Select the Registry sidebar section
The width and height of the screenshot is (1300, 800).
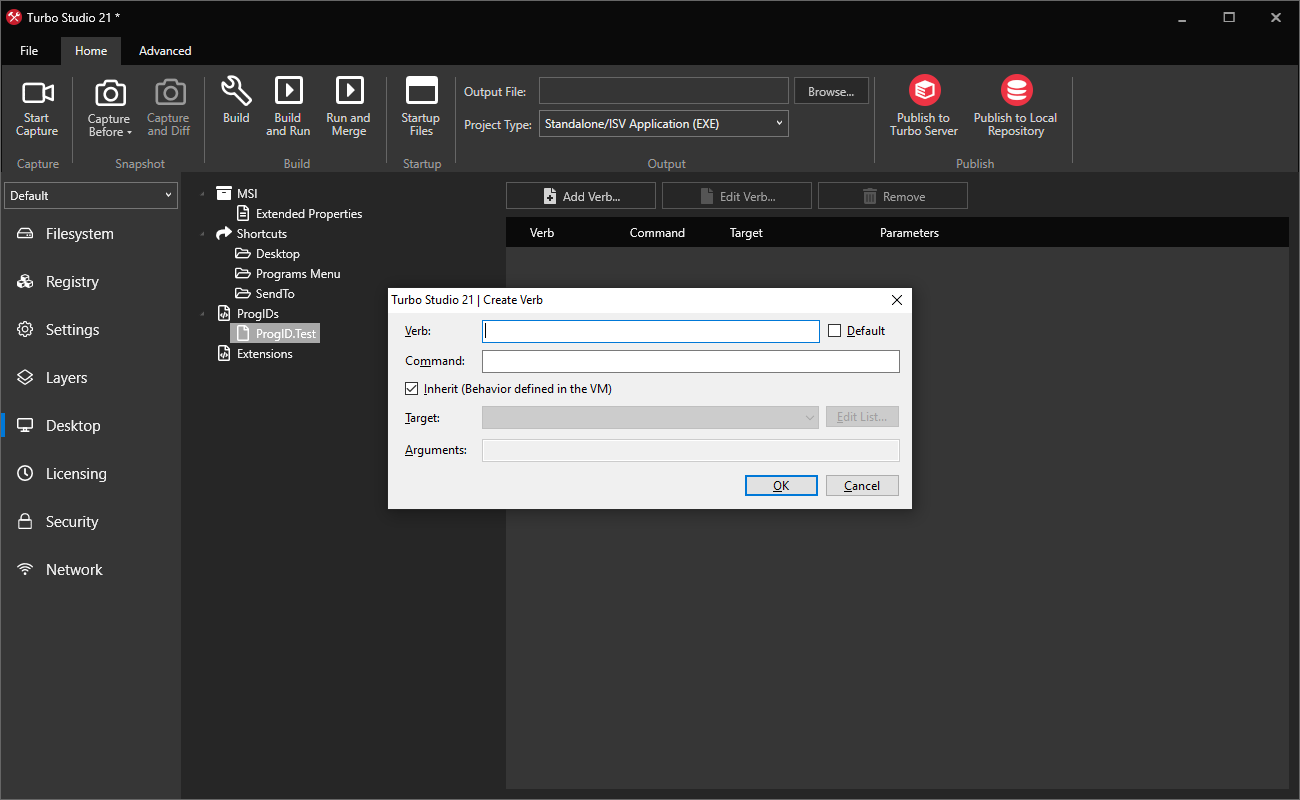tap(72, 282)
